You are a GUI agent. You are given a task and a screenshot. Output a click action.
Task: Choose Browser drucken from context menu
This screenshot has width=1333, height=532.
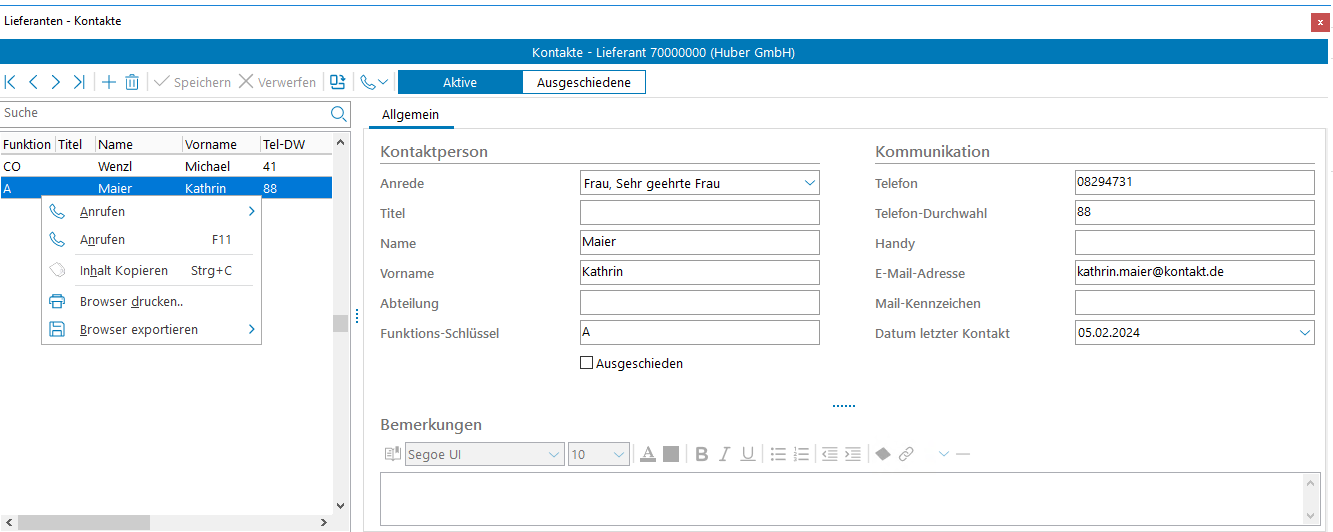[131, 301]
